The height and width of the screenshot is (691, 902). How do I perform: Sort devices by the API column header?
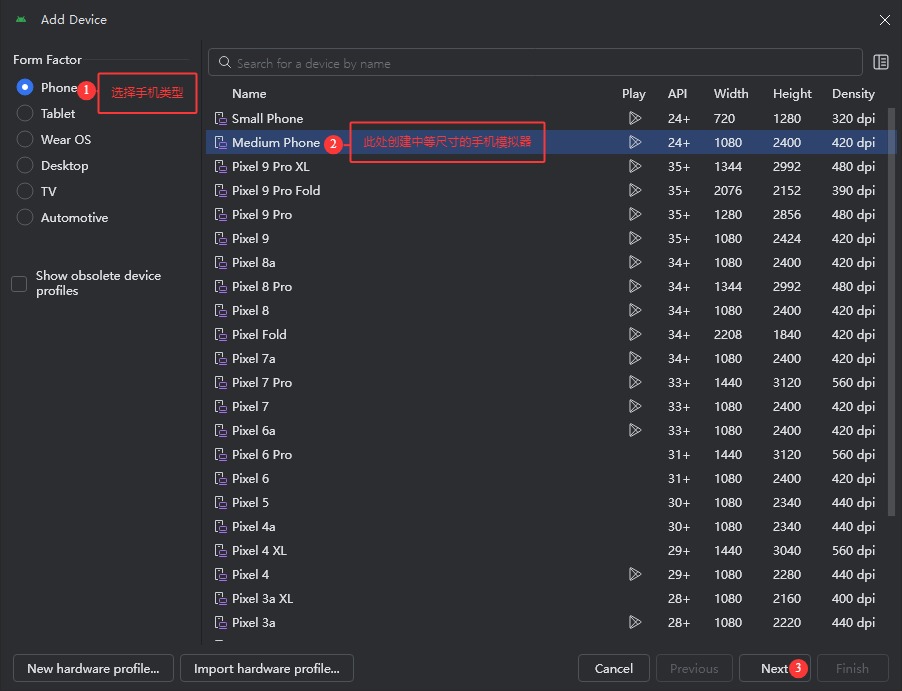pyautogui.click(x=678, y=94)
